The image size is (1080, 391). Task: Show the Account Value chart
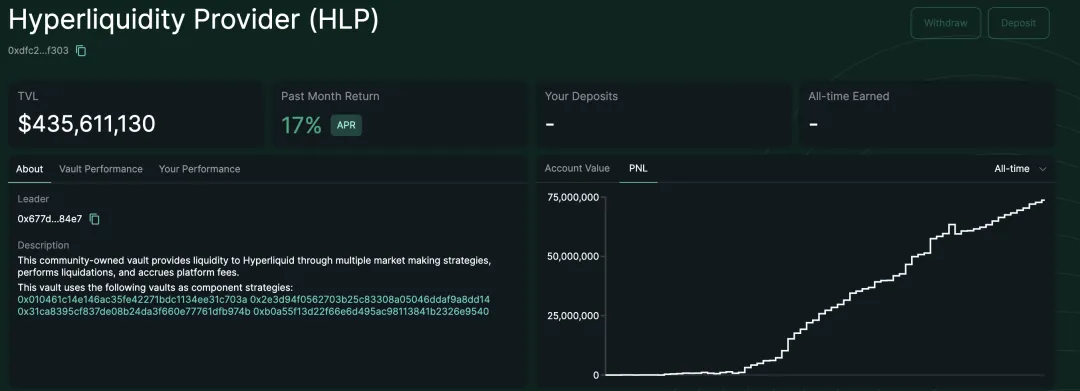coord(577,168)
